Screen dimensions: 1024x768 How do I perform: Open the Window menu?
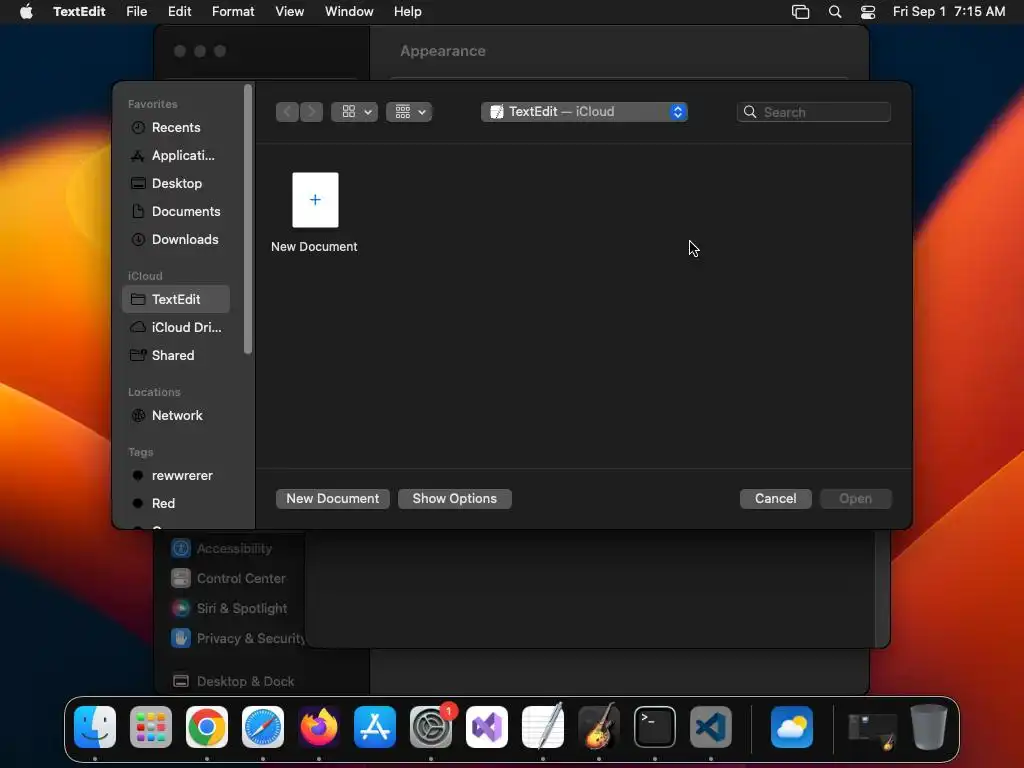349,12
